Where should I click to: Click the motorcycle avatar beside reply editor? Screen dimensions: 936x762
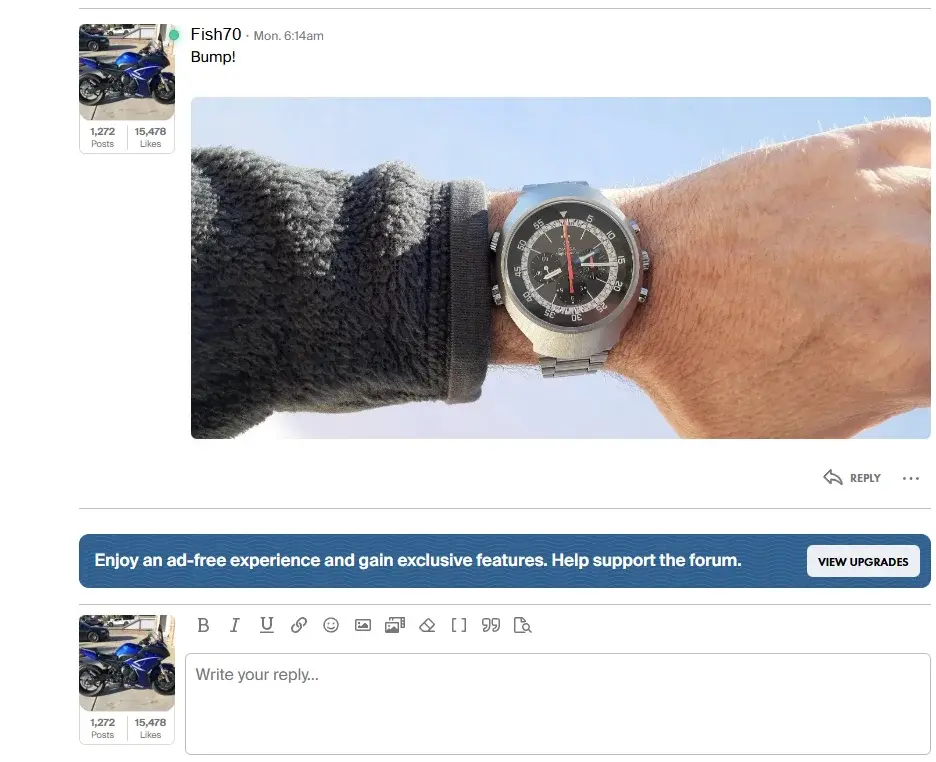pos(127,663)
